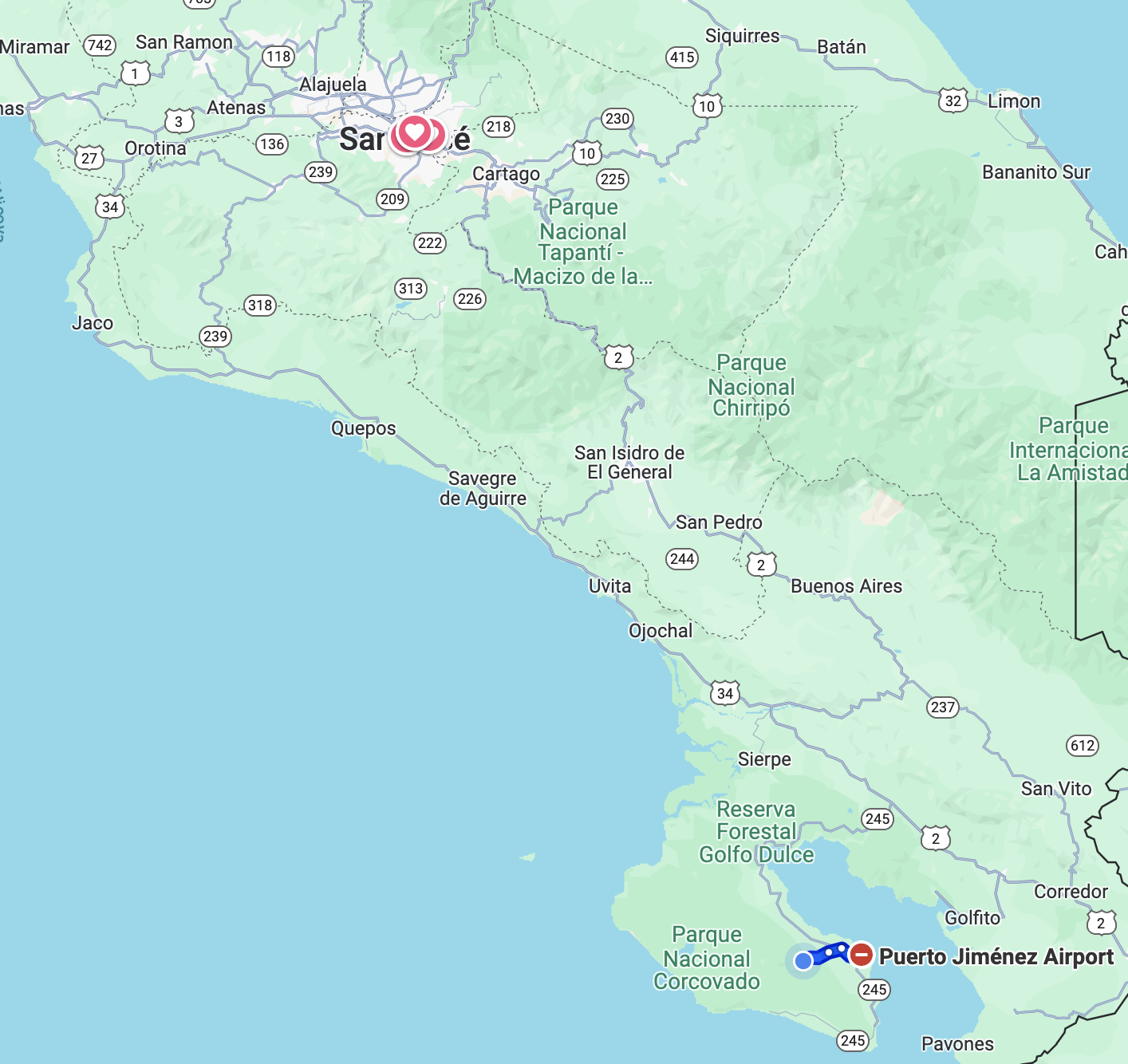Screen dimensions: 1128x1064
Task: Click the route 313 shield
Action: tap(411, 289)
